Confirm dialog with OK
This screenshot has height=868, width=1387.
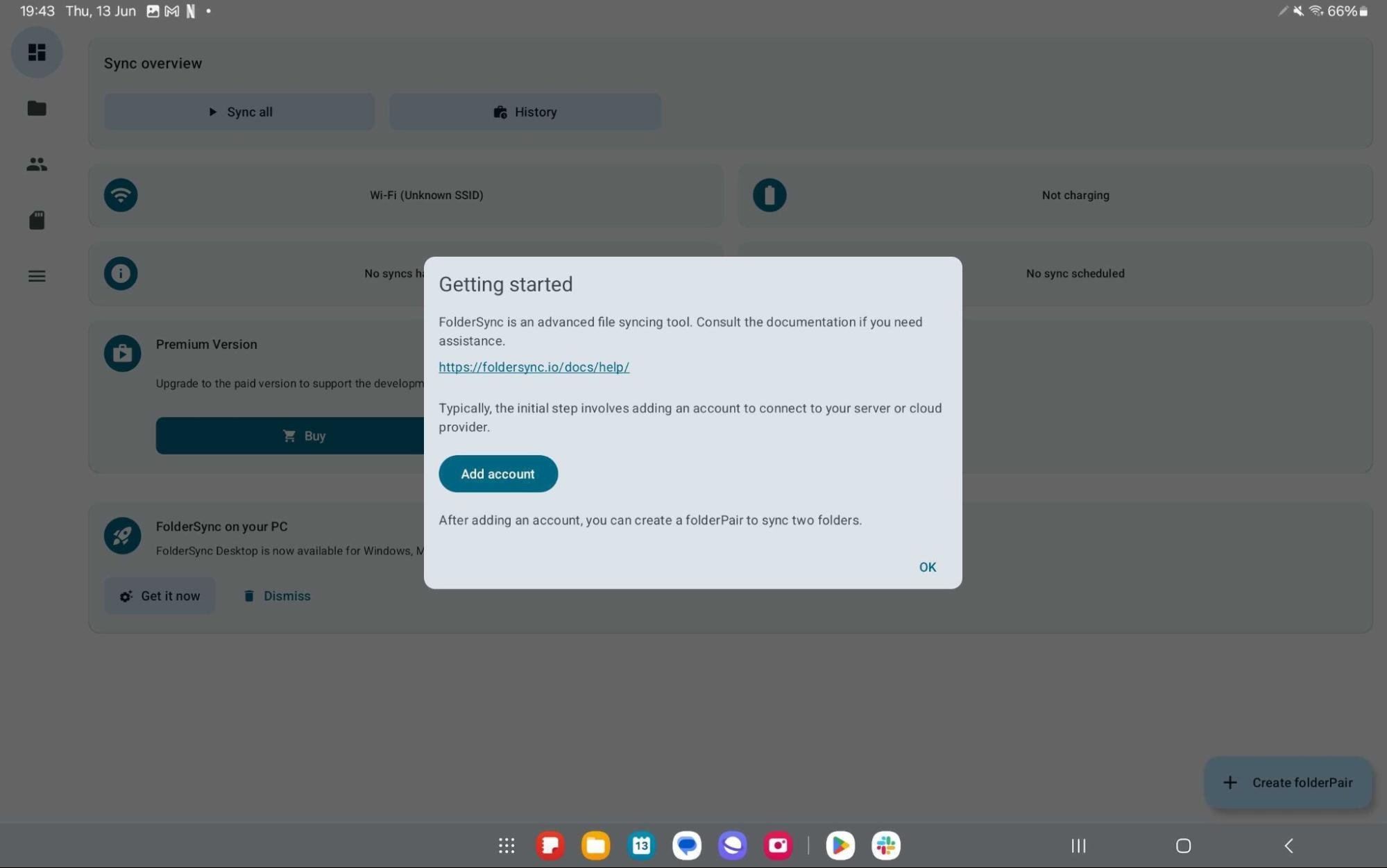coord(928,567)
